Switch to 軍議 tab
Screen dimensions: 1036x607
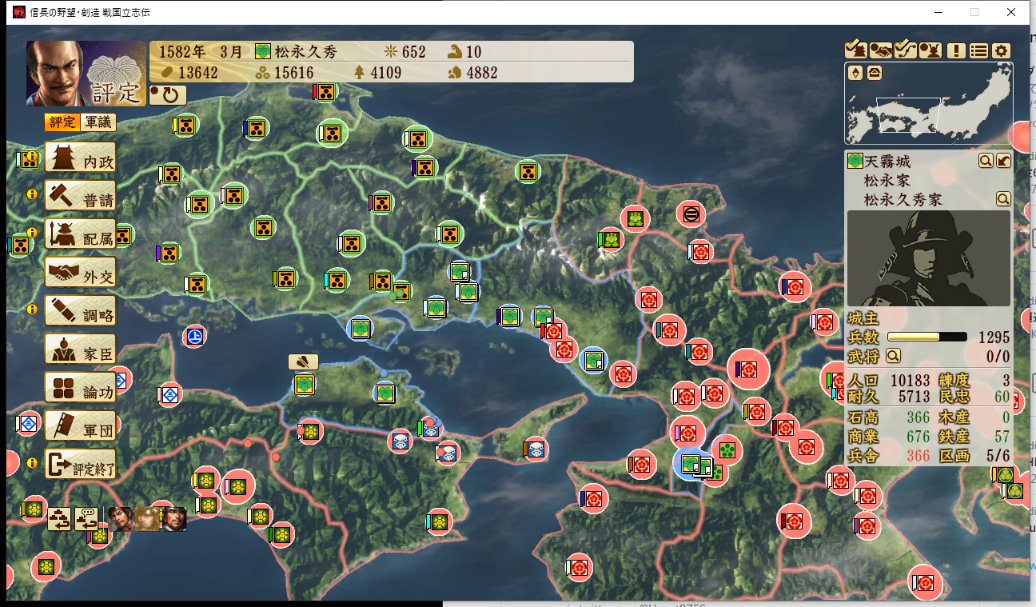(x=98, y=122)
